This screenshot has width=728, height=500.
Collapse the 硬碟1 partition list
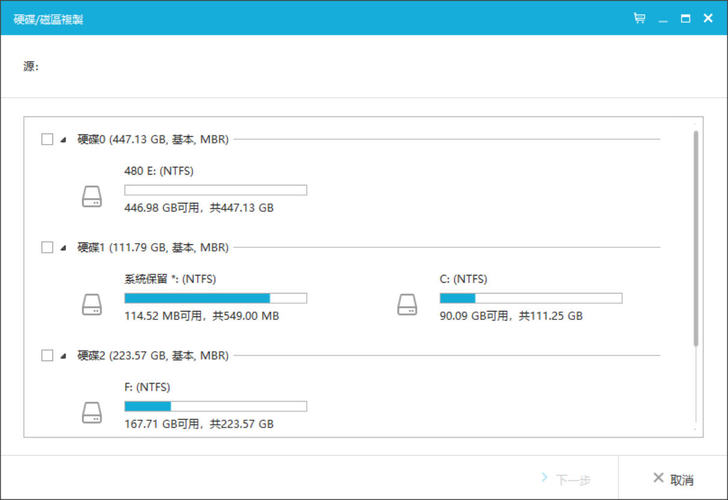[64, 247]
